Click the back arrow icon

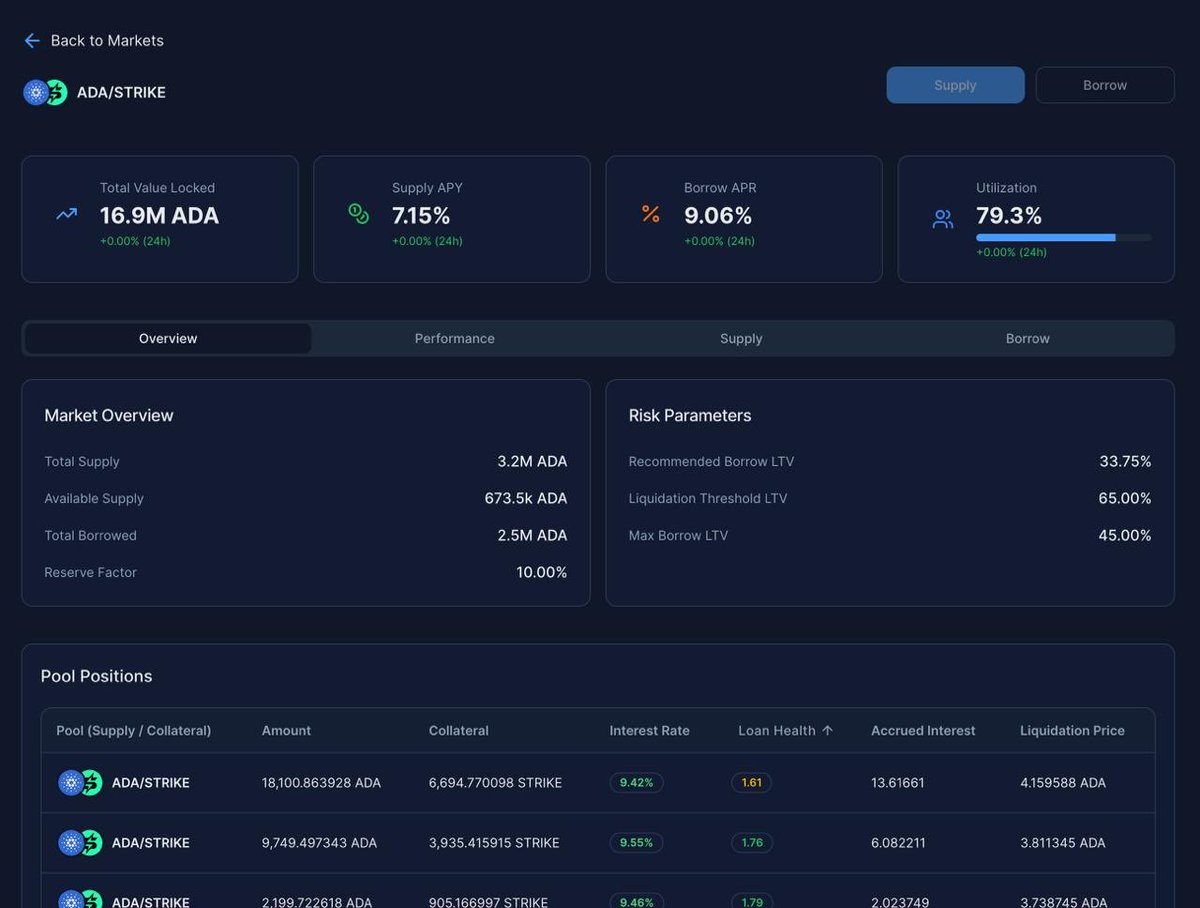[32, 41]
